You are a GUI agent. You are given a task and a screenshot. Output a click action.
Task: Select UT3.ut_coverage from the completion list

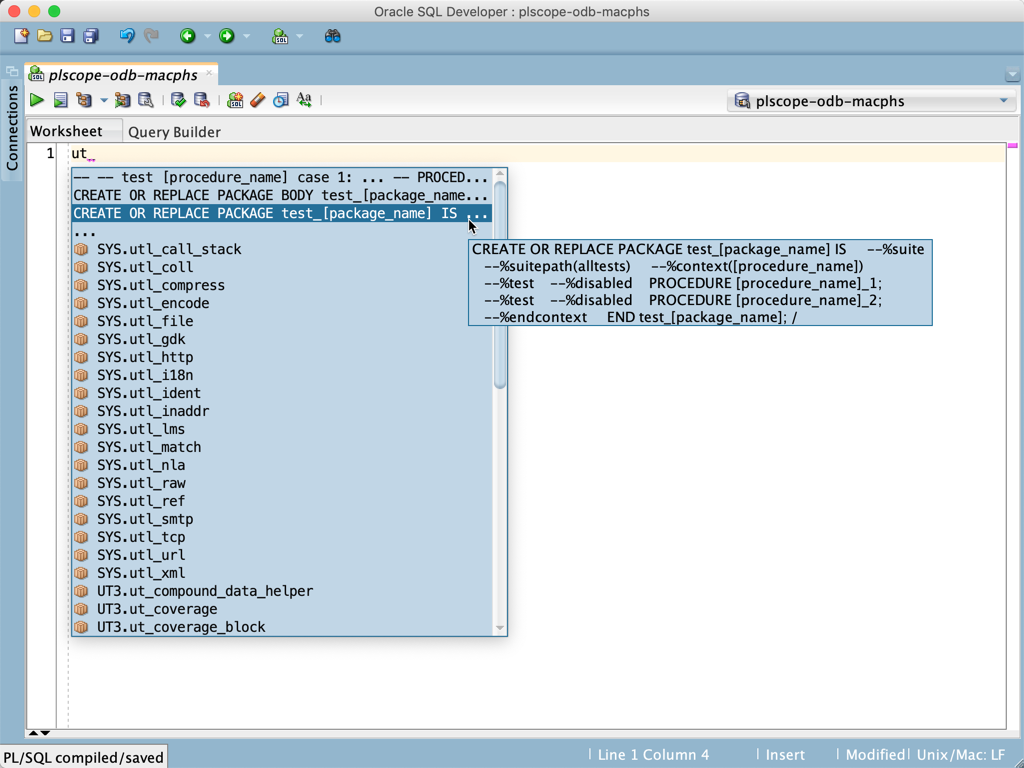click(160, 609)
